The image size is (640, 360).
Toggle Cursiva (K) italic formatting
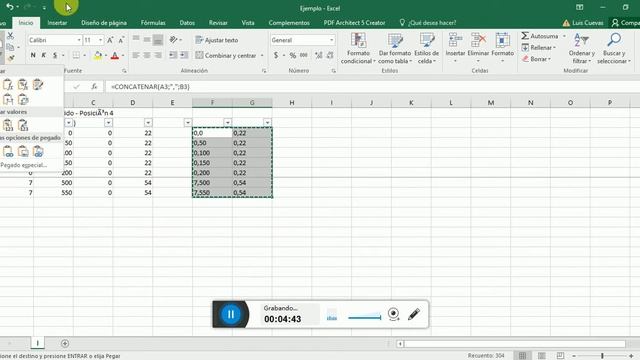[x=44, y=55]
